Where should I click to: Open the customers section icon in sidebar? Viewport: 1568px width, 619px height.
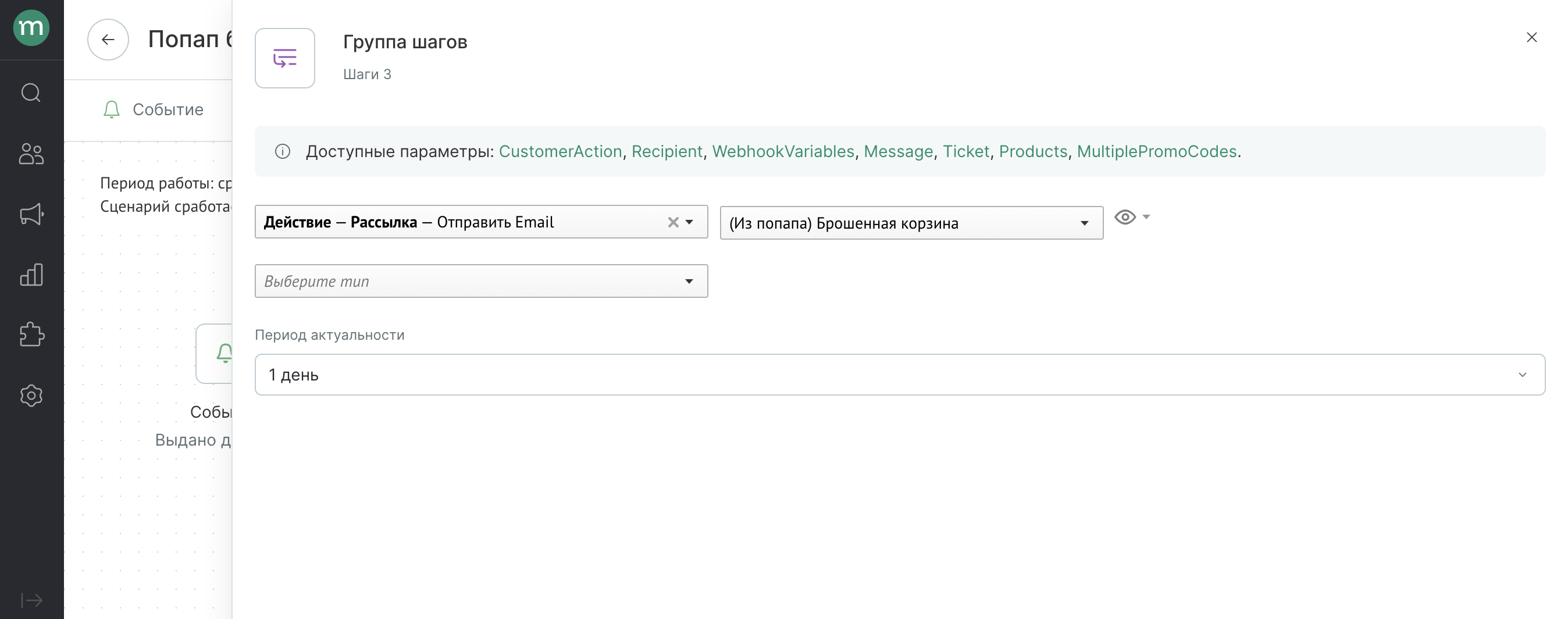tap(31, 154)
